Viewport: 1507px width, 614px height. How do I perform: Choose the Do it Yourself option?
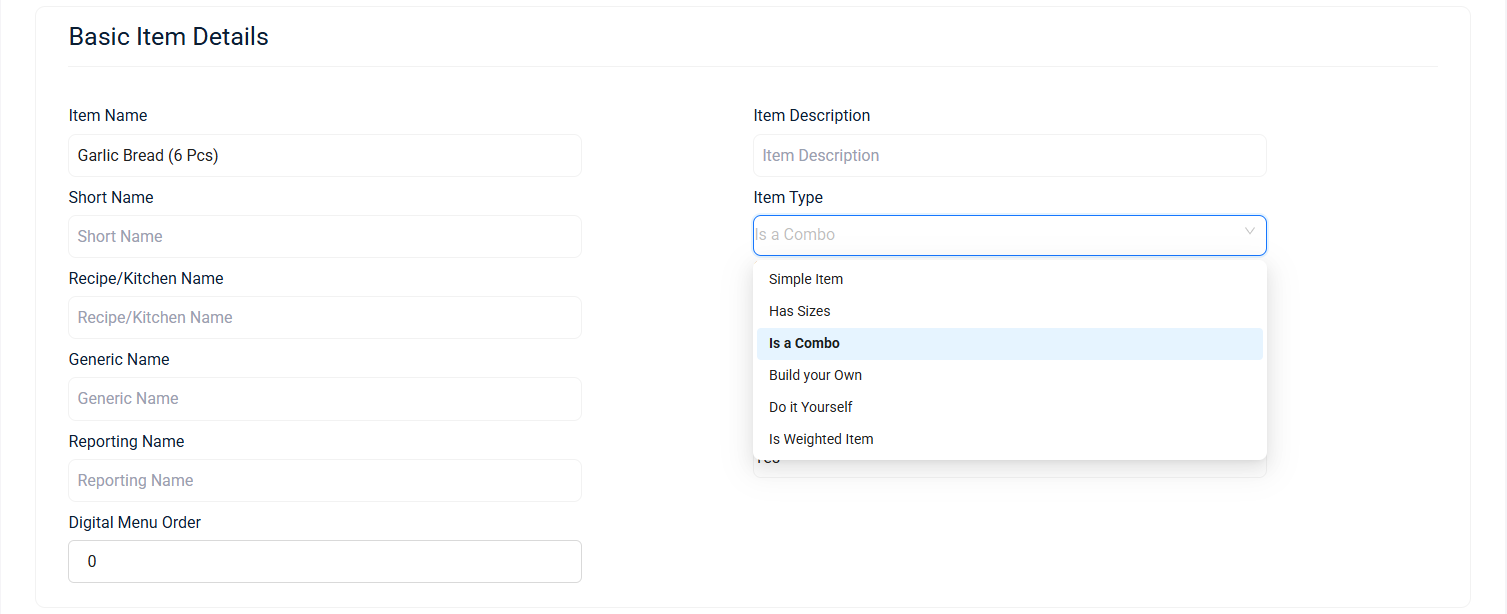[811, 408]
